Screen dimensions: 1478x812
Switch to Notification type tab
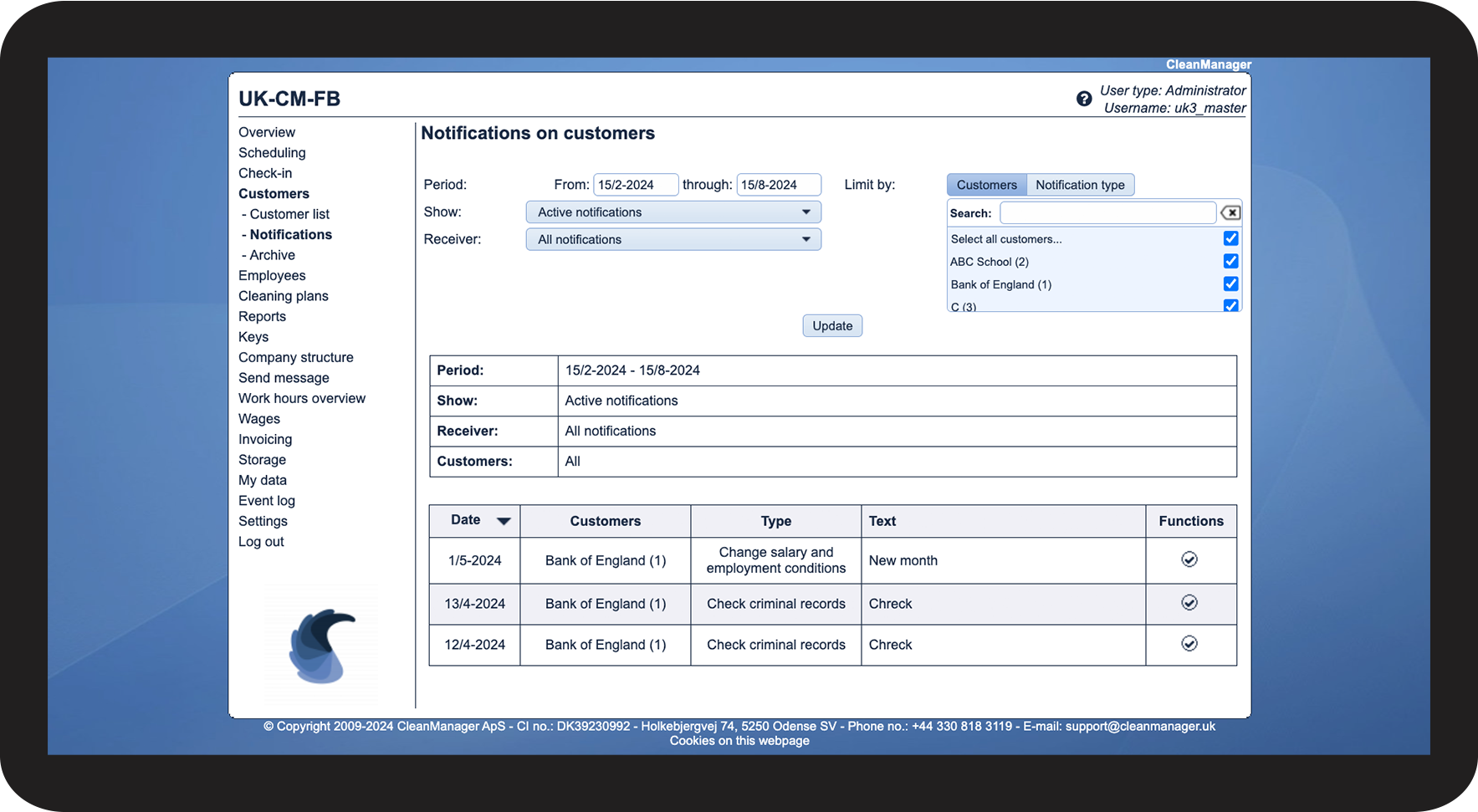(1080, 185)
